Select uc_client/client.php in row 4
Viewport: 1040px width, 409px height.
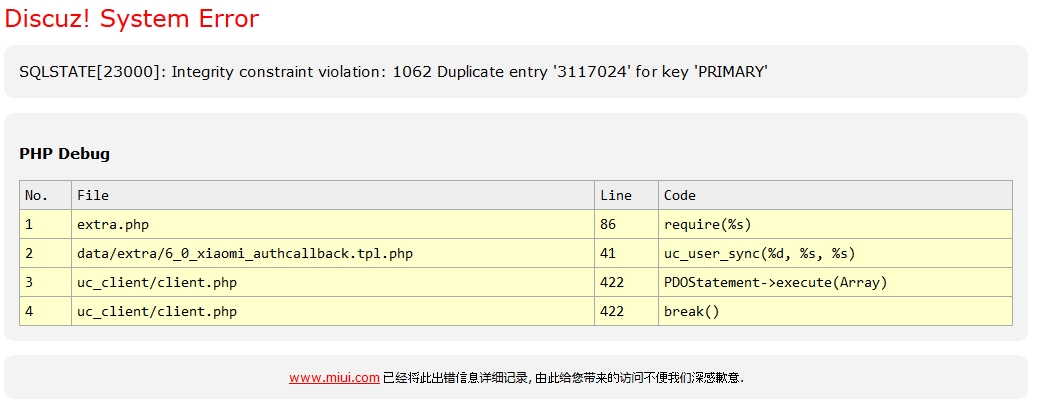[x=157, y=311]
